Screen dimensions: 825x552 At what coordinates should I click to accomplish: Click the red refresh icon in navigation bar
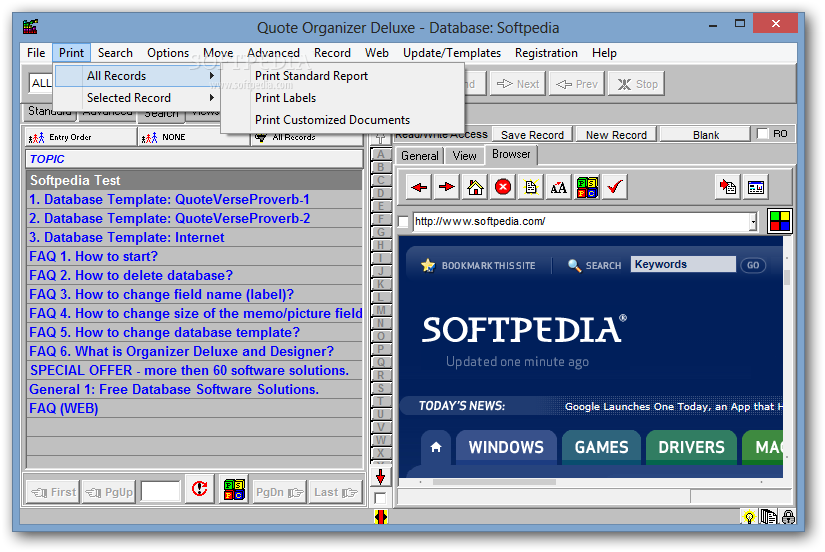(x=199, y=490)
